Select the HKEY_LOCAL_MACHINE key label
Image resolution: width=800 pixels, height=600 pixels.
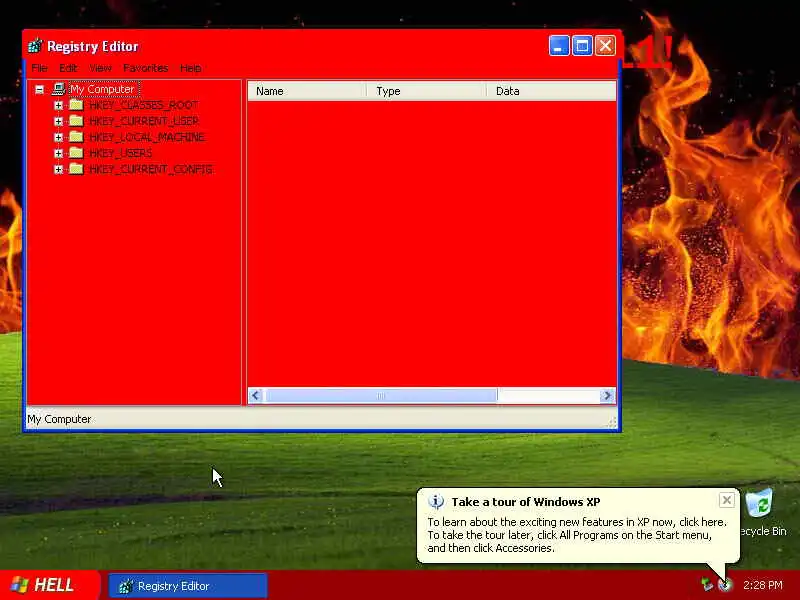(147, 137)
